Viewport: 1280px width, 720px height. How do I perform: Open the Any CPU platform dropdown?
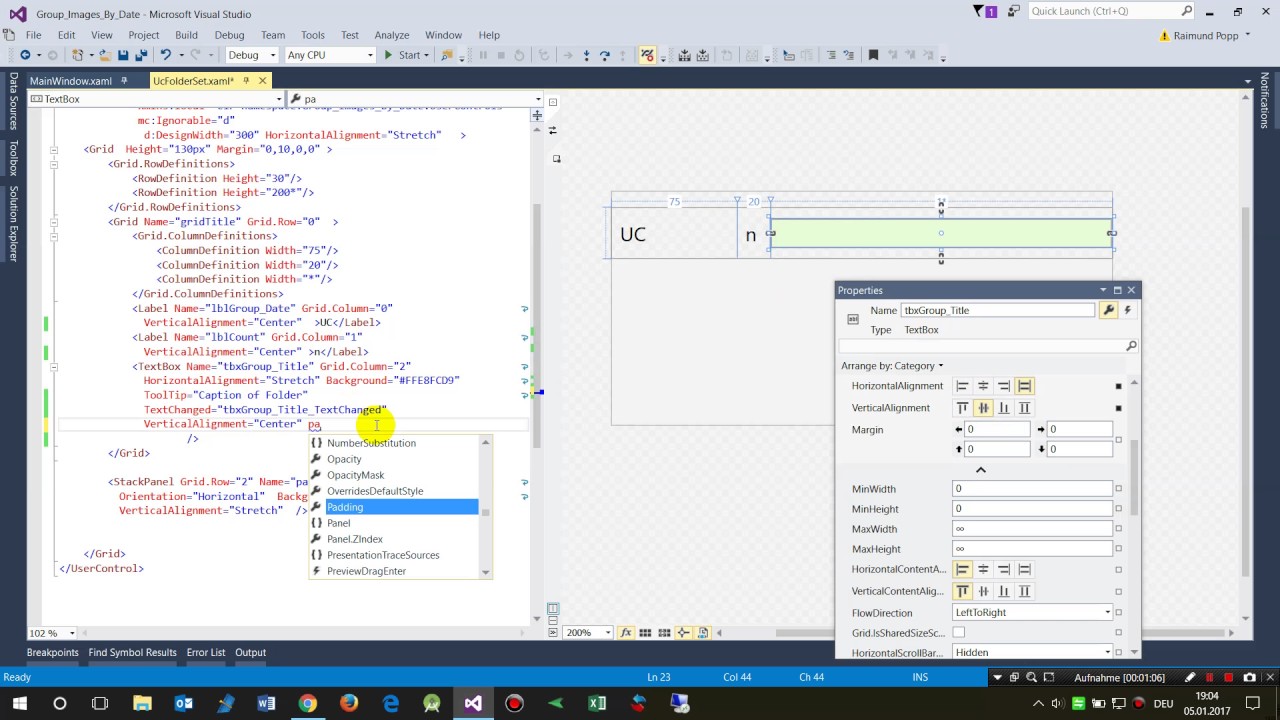coord(329,55)
